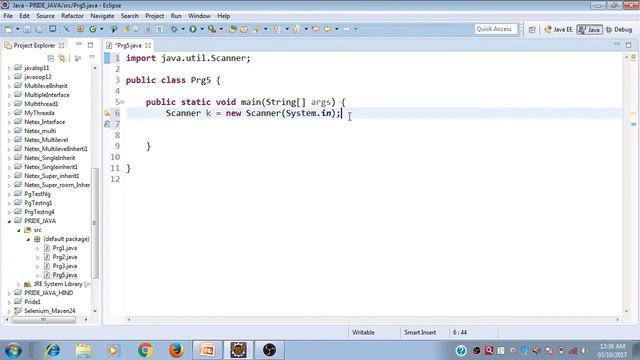Click the Save toolbar icon
Viewport: 640px width, 360px height.
[x=27, y=29]
